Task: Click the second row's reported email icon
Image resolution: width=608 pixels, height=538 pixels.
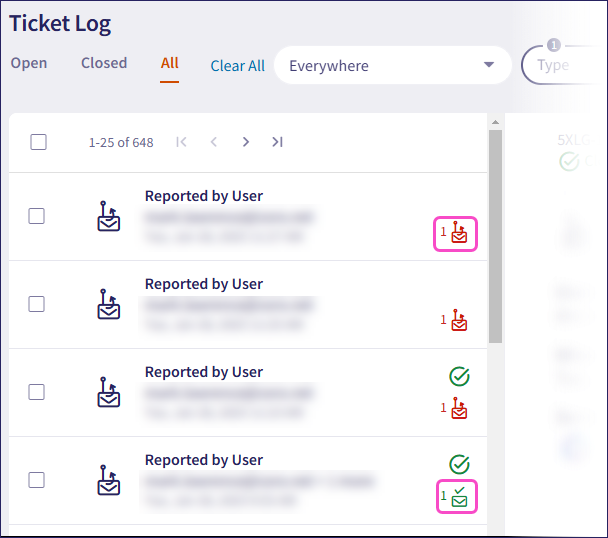Action: 108,304
